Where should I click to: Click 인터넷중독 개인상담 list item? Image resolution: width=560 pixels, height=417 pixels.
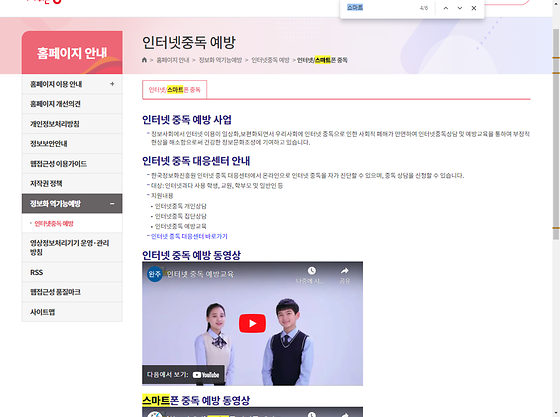click(180, 206)
